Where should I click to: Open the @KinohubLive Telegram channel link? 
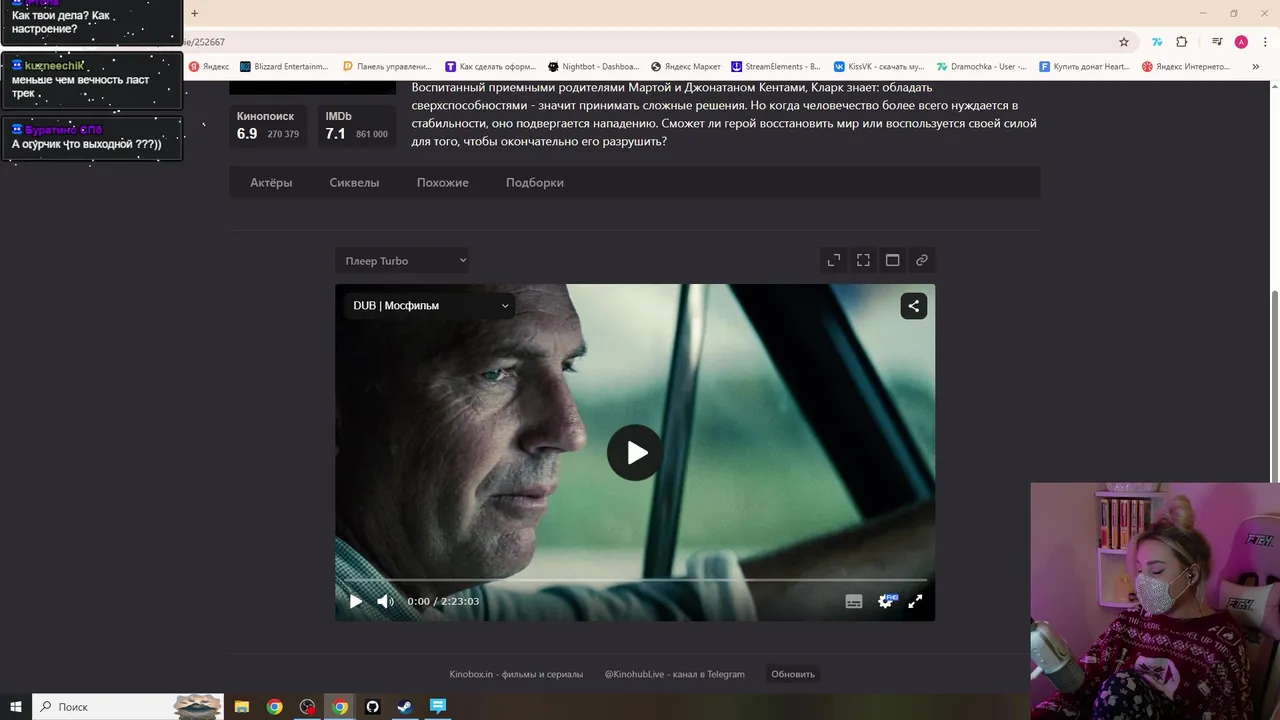[x=675, y=674]
